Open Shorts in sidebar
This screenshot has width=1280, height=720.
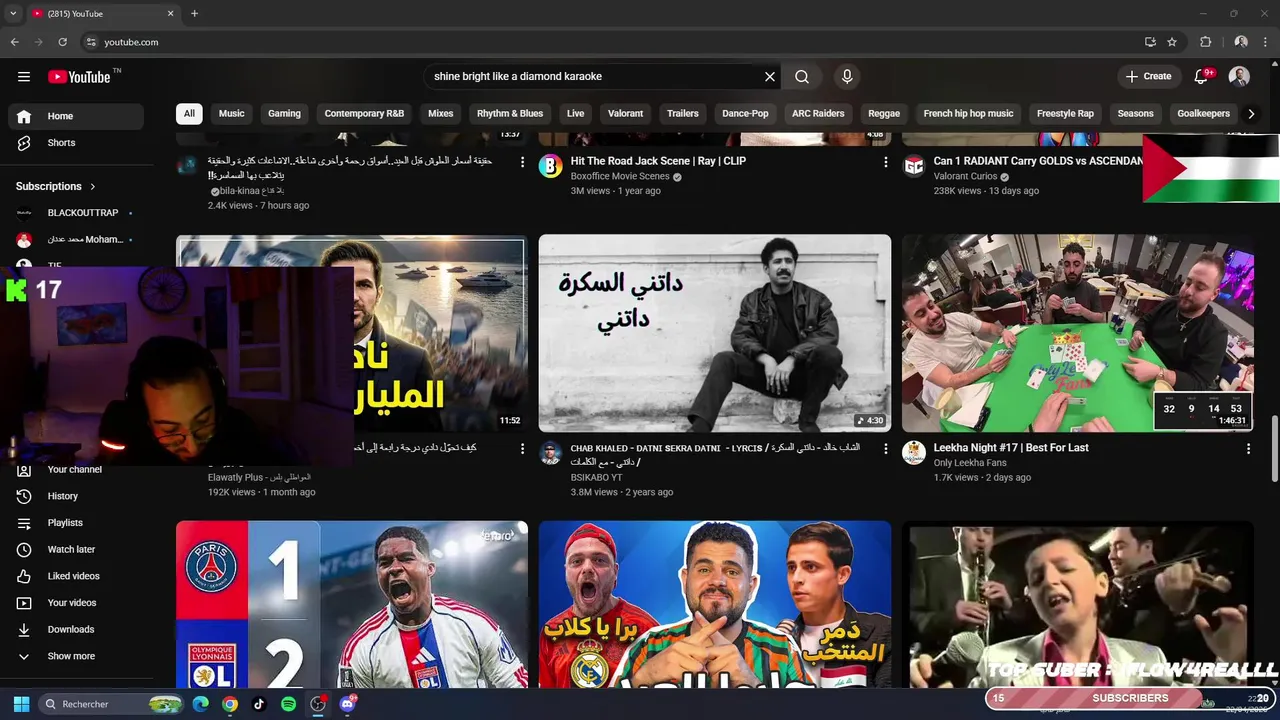(76, 143)
